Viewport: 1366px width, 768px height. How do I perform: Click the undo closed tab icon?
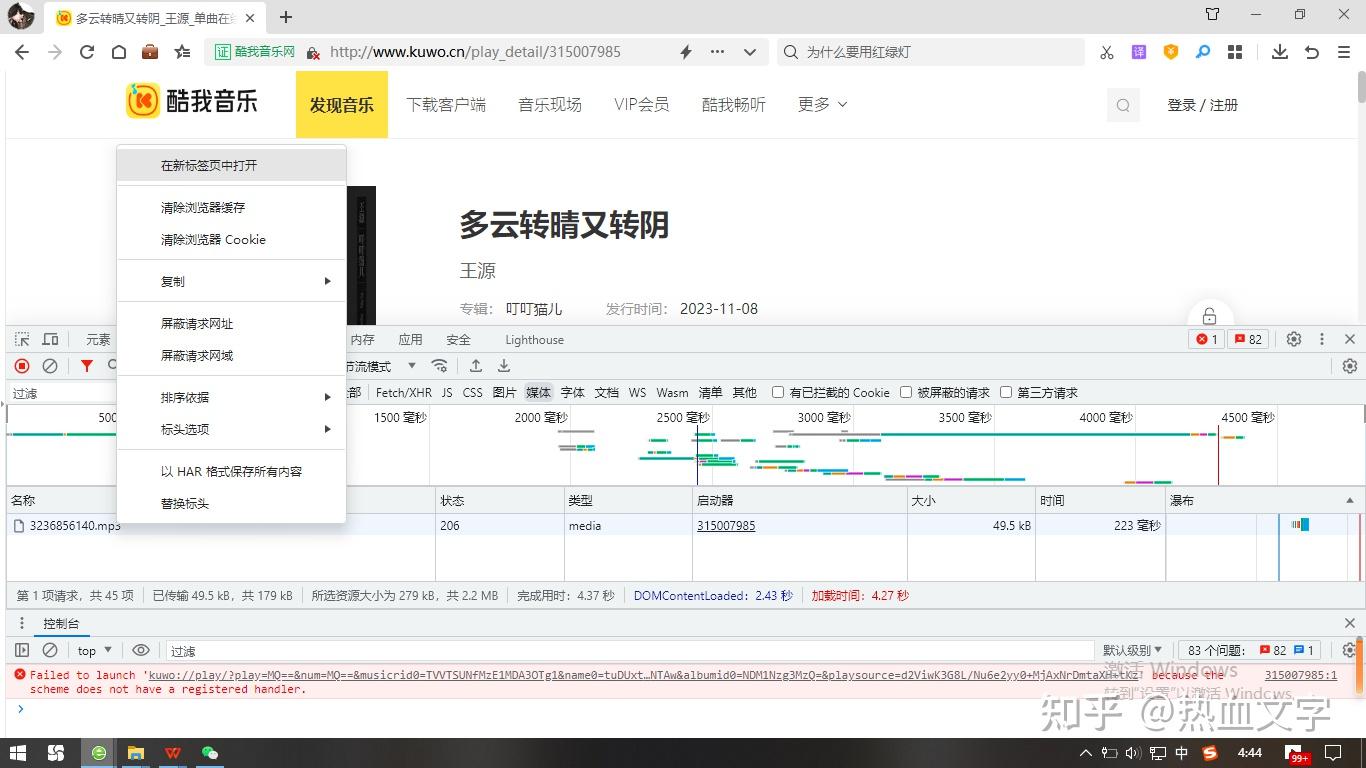click(1312, 52)
